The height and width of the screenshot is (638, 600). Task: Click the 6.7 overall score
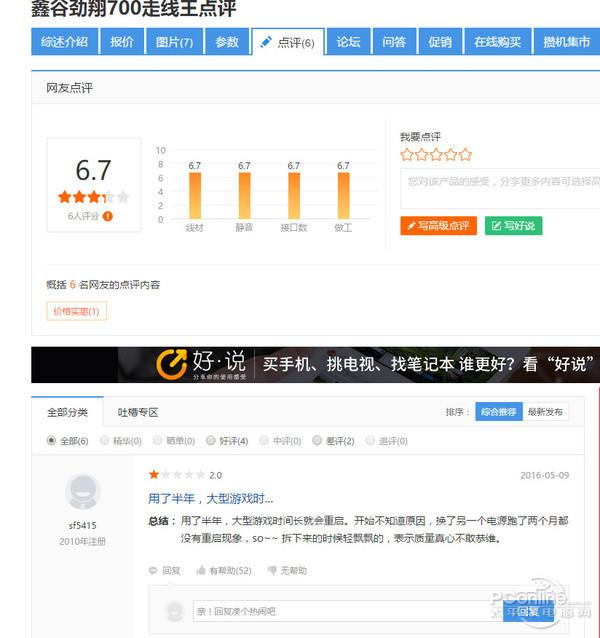(93, 170)
